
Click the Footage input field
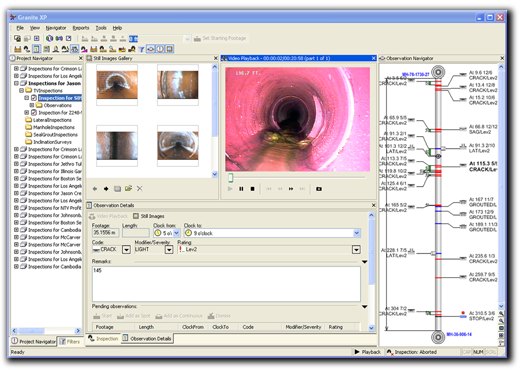click(x=105, y=233)
